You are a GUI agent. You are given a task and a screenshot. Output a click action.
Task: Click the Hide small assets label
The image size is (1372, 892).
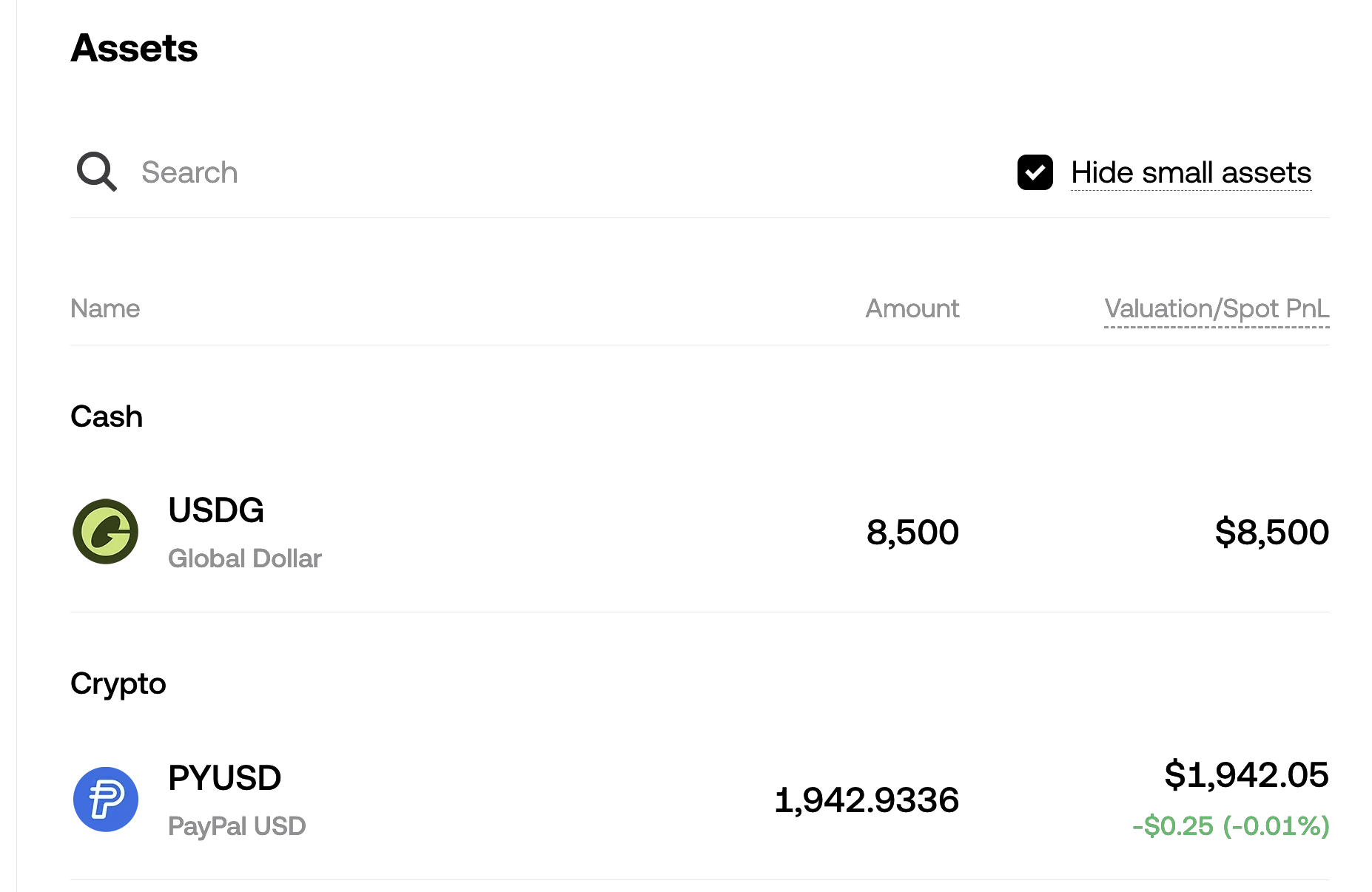(x=1191, y=172)
